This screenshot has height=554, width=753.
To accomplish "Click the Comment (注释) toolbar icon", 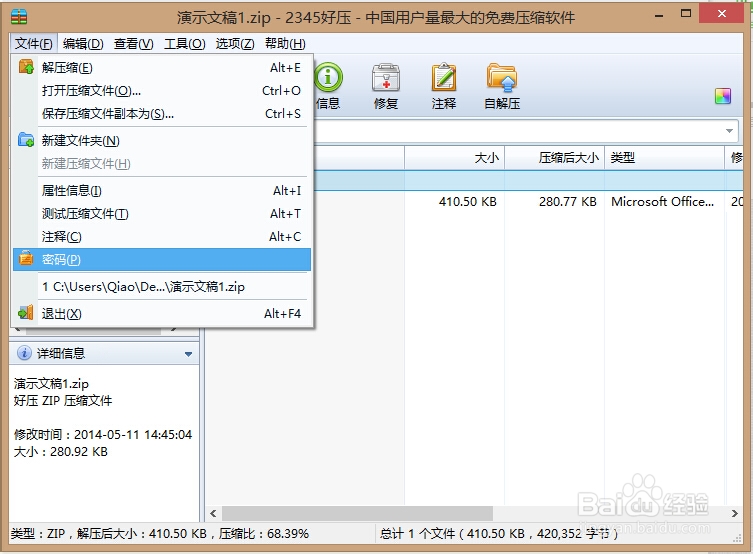I will [x=444, y=78].
